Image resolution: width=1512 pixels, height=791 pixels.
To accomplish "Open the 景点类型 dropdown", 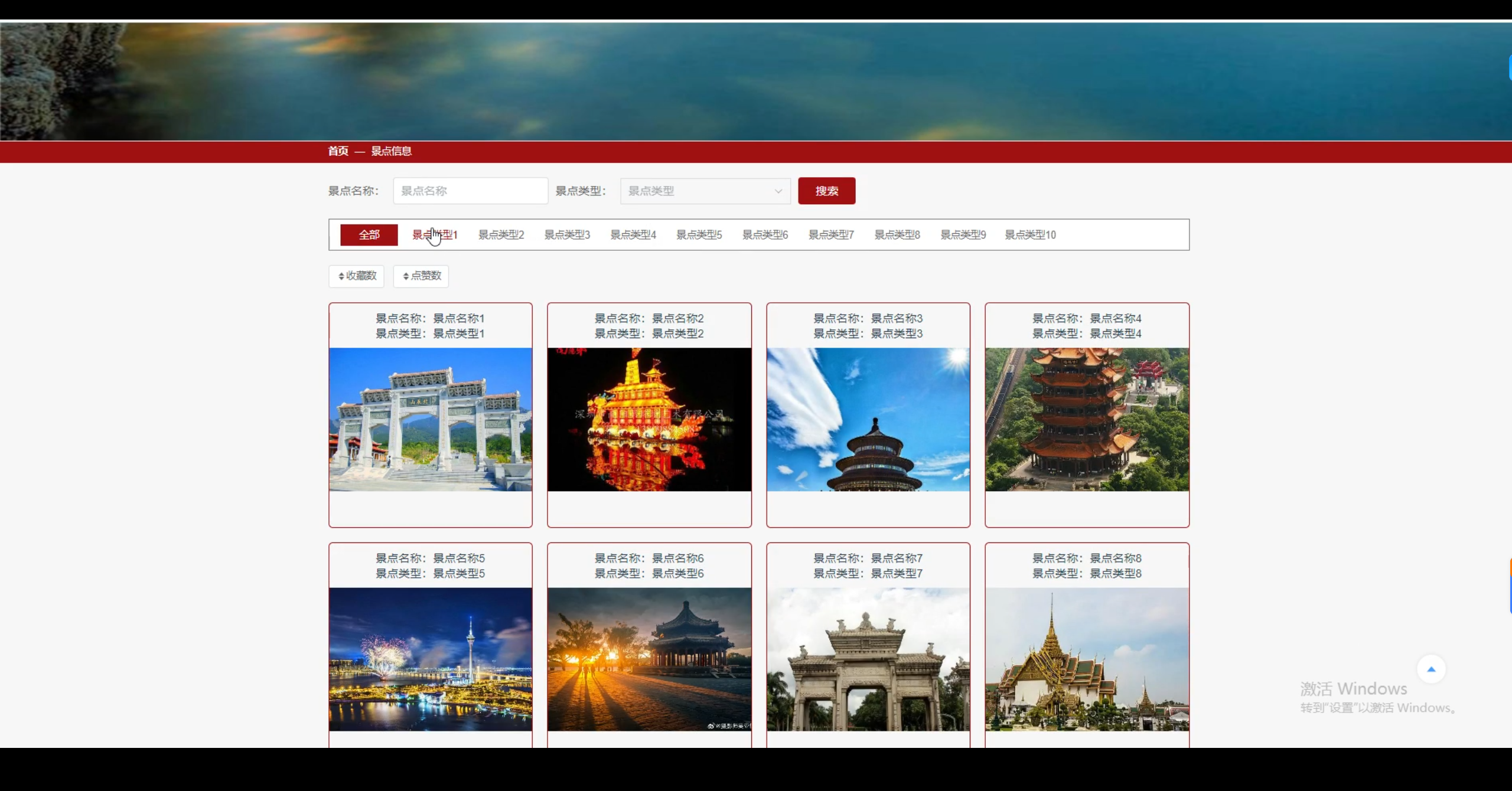I will (705, 191).
